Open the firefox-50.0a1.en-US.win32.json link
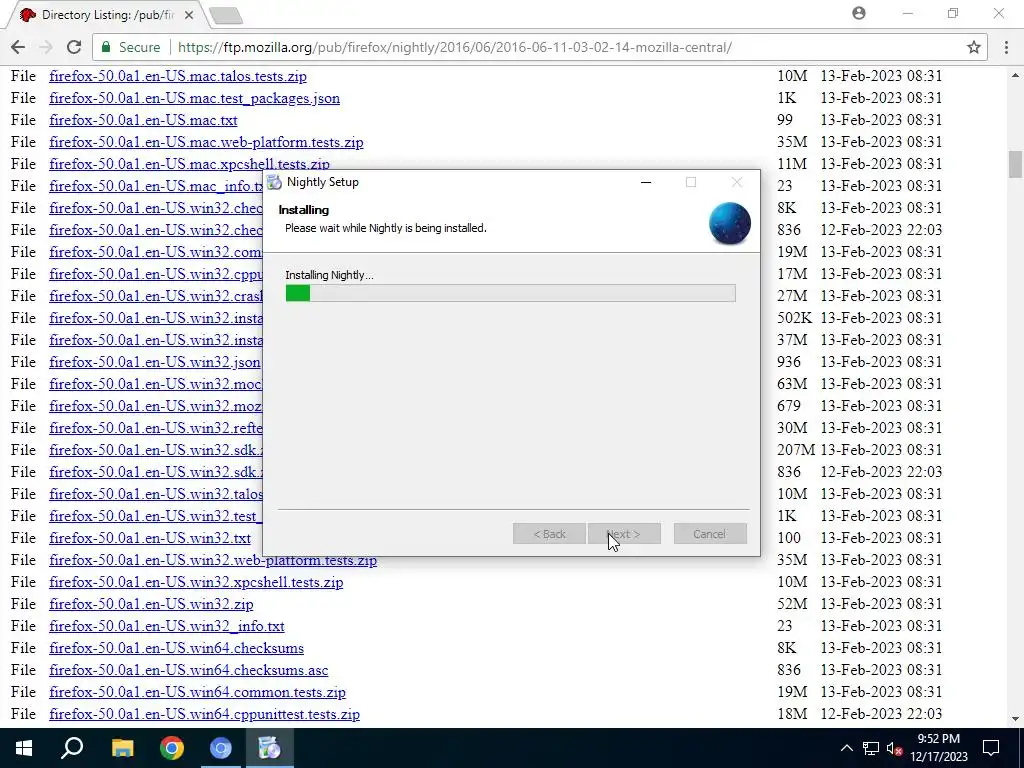 (155, 362)
